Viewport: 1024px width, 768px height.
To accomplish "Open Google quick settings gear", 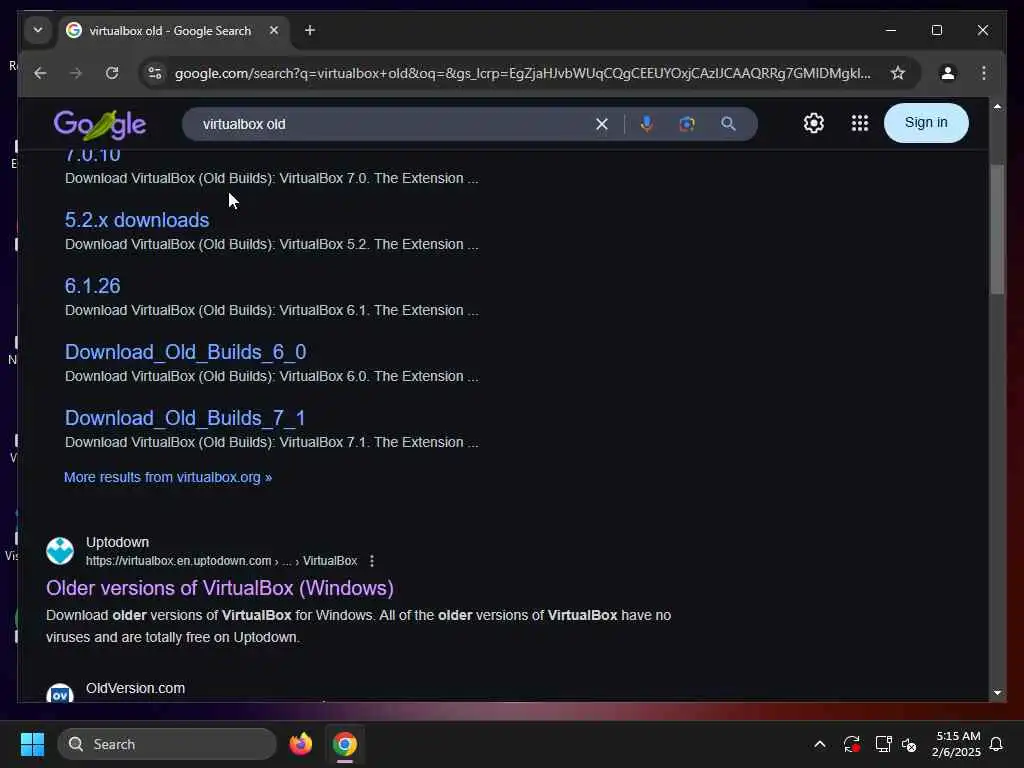I will (x=814, y=123).
